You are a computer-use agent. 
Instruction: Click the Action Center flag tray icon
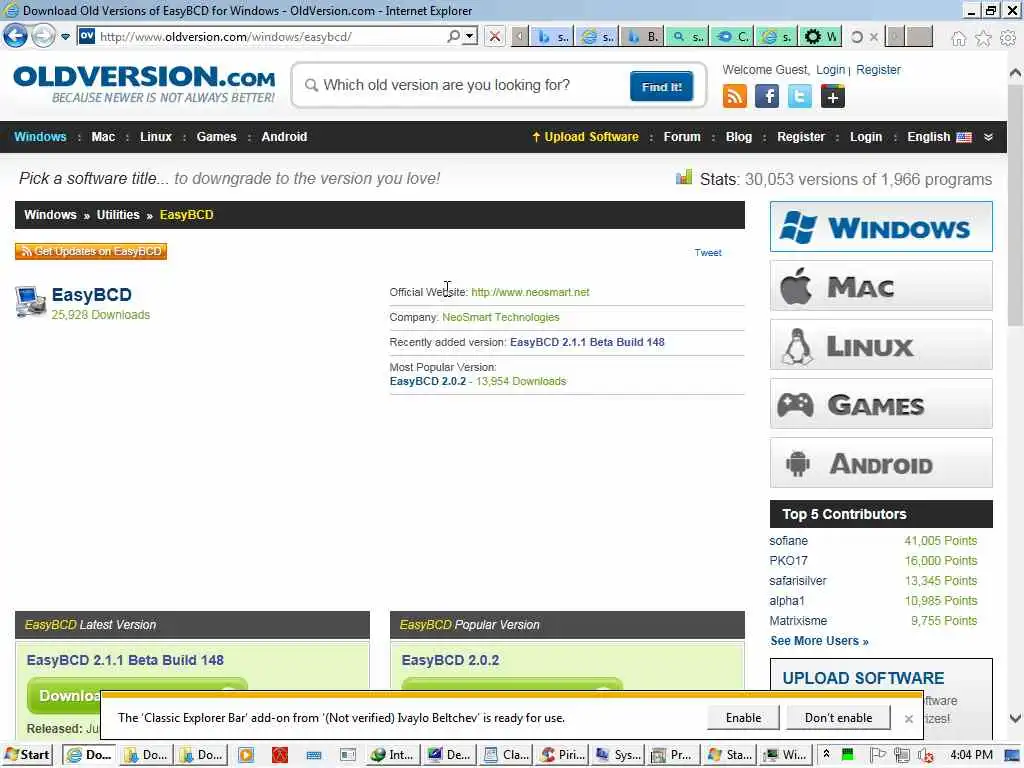(x=877, y=755)
